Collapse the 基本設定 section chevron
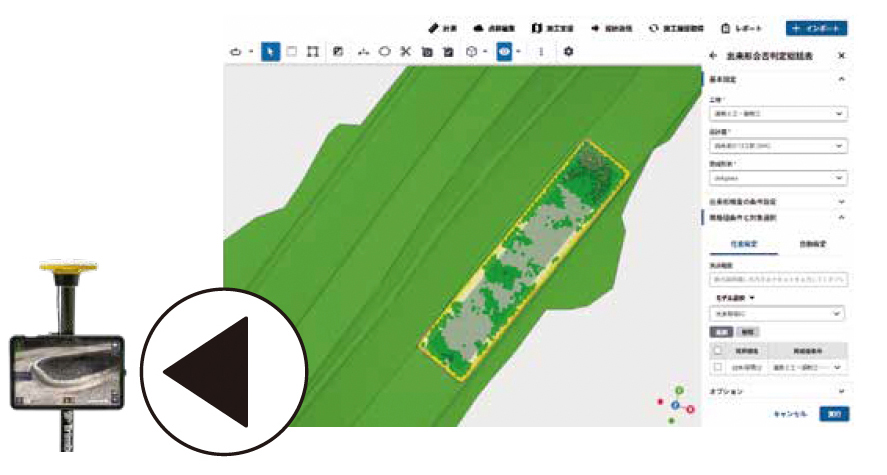The width and height of the screenshot is (887, 475). pyautogui.click(x=841, y=79)
